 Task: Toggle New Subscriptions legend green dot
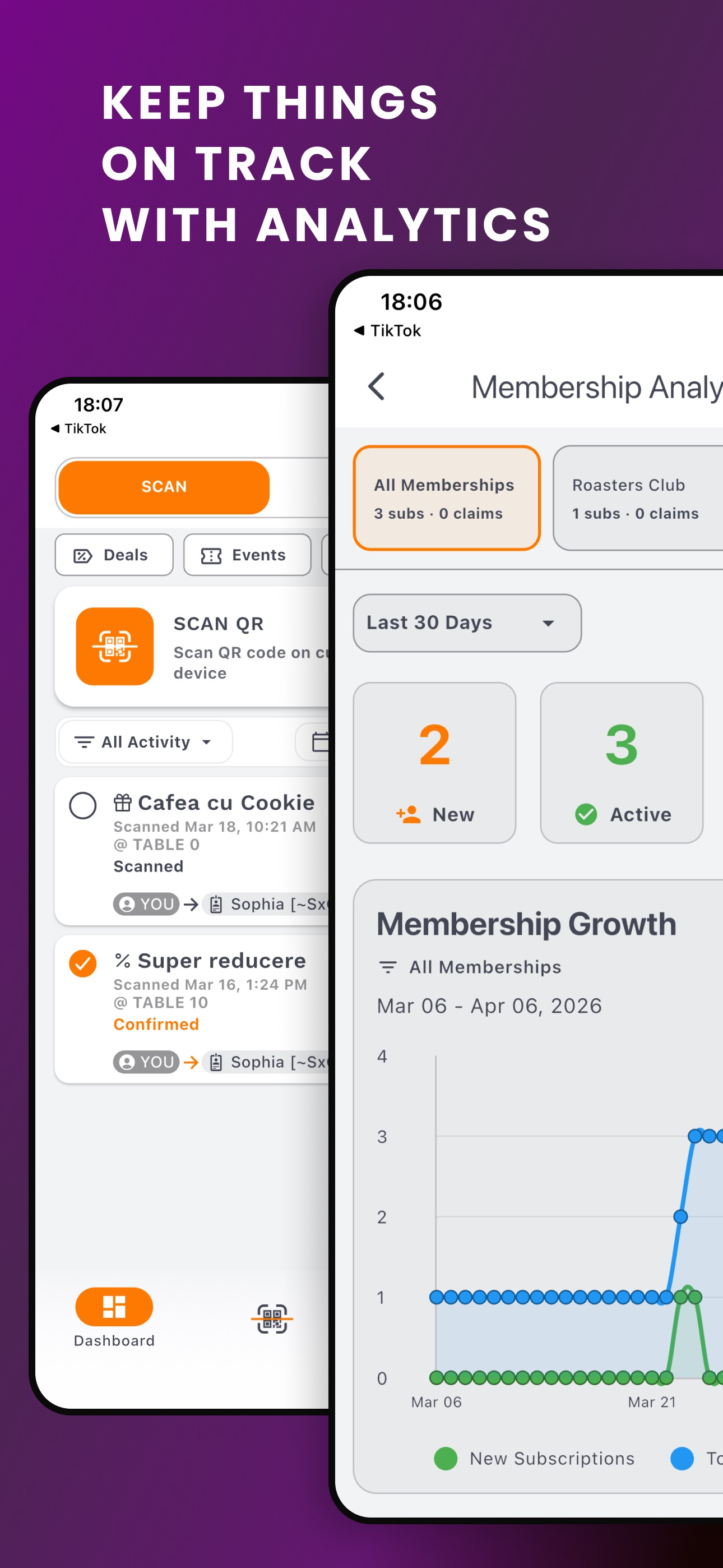click(x=446, y=1459)
